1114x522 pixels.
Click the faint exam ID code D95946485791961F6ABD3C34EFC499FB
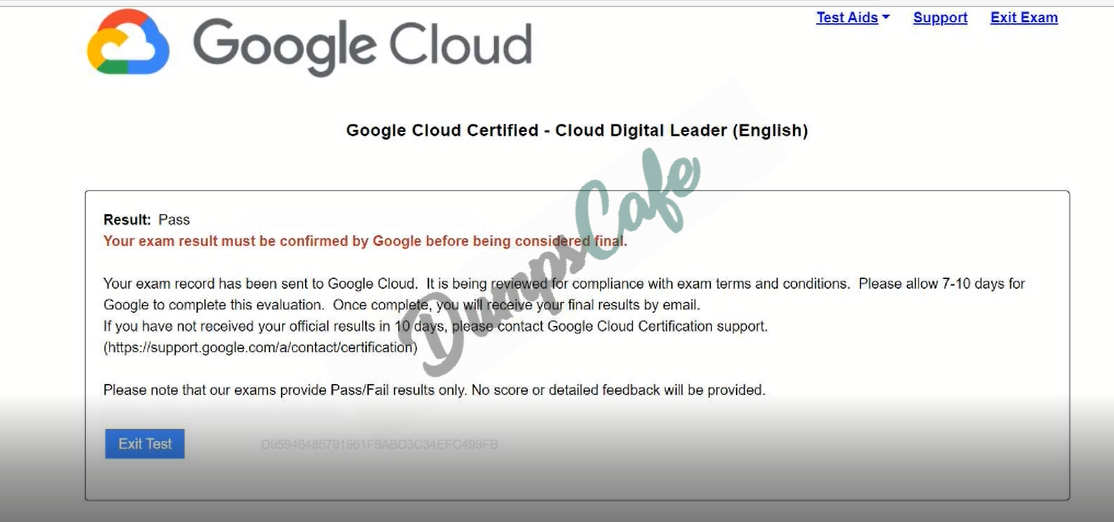tap(379, 445)
